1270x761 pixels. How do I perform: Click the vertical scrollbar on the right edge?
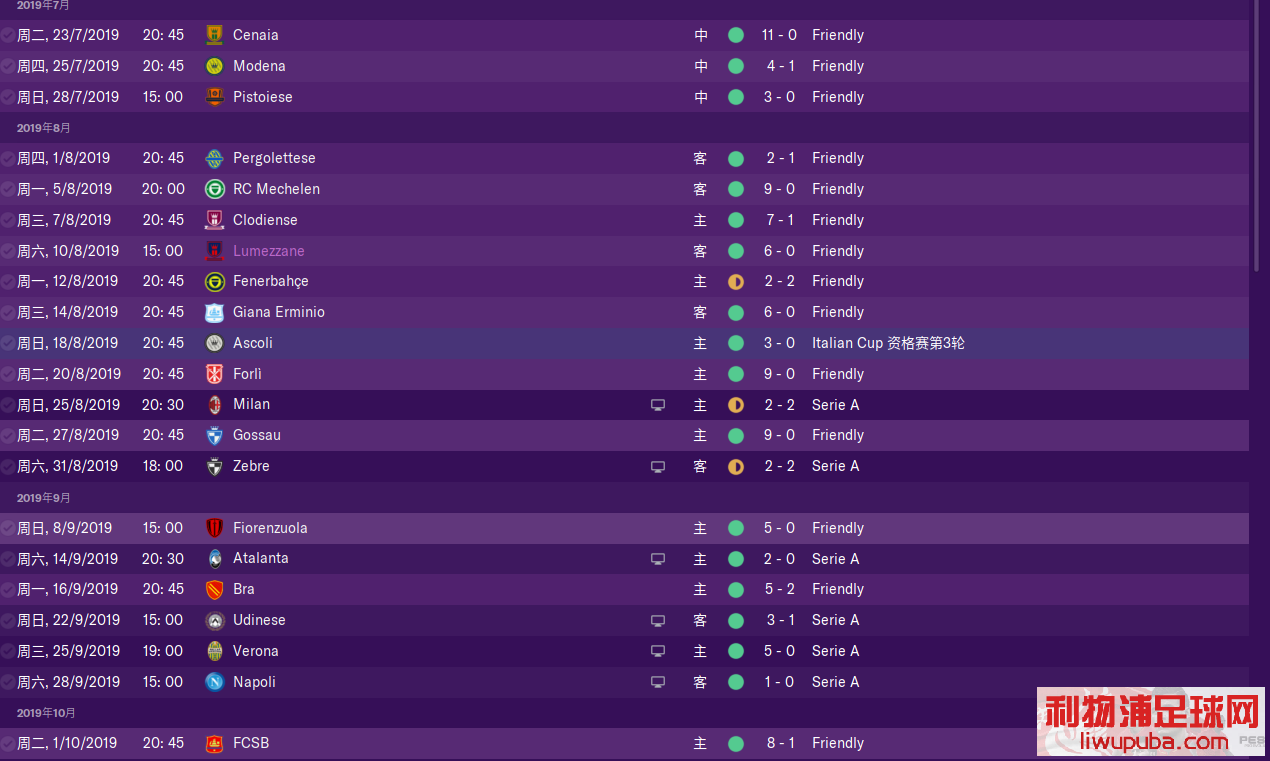[x=1258, y=135]
